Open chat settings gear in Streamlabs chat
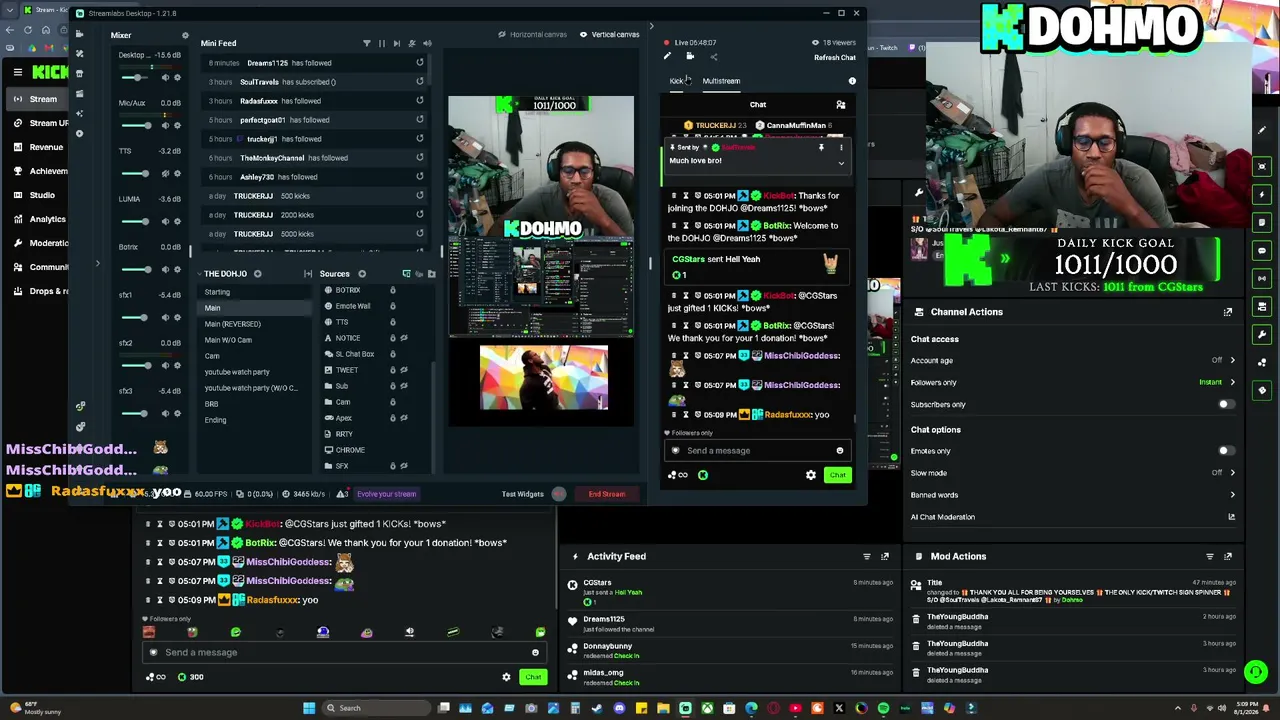The image size is (1280, 720). 811,475
